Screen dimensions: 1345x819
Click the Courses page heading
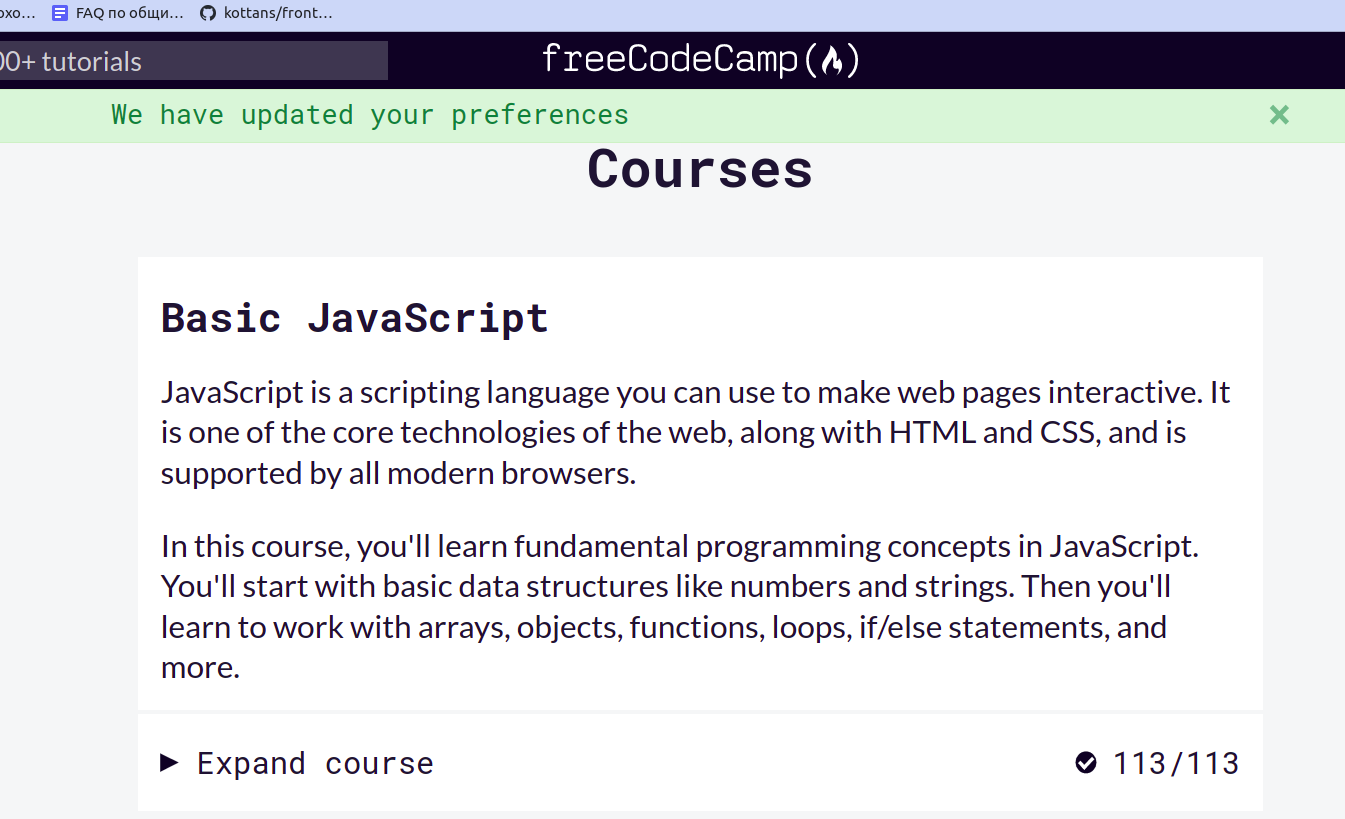[x=700, y=168]
